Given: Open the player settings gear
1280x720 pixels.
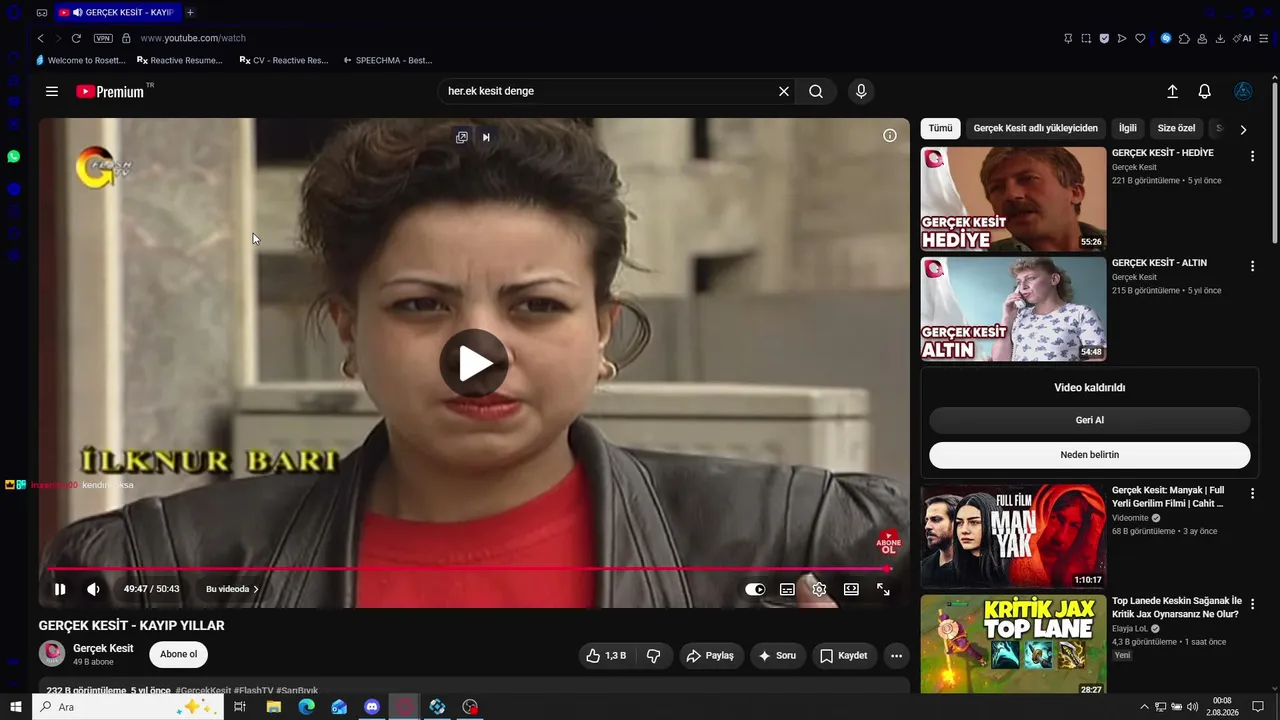Looking at the screenshot, I should pyautogui.click(x=819, y=589).
